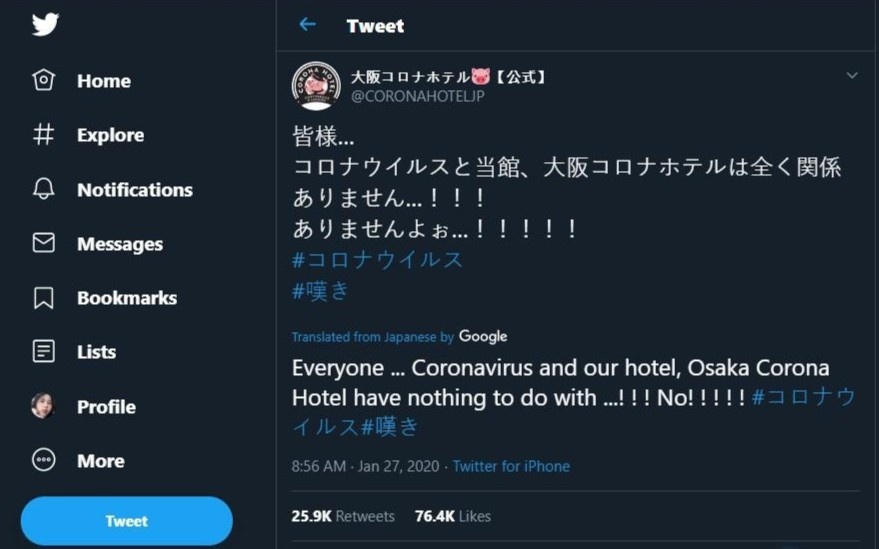Click the Home house icon
The height and width of the screenshot is (549, 879).
(x=44, y=80)
